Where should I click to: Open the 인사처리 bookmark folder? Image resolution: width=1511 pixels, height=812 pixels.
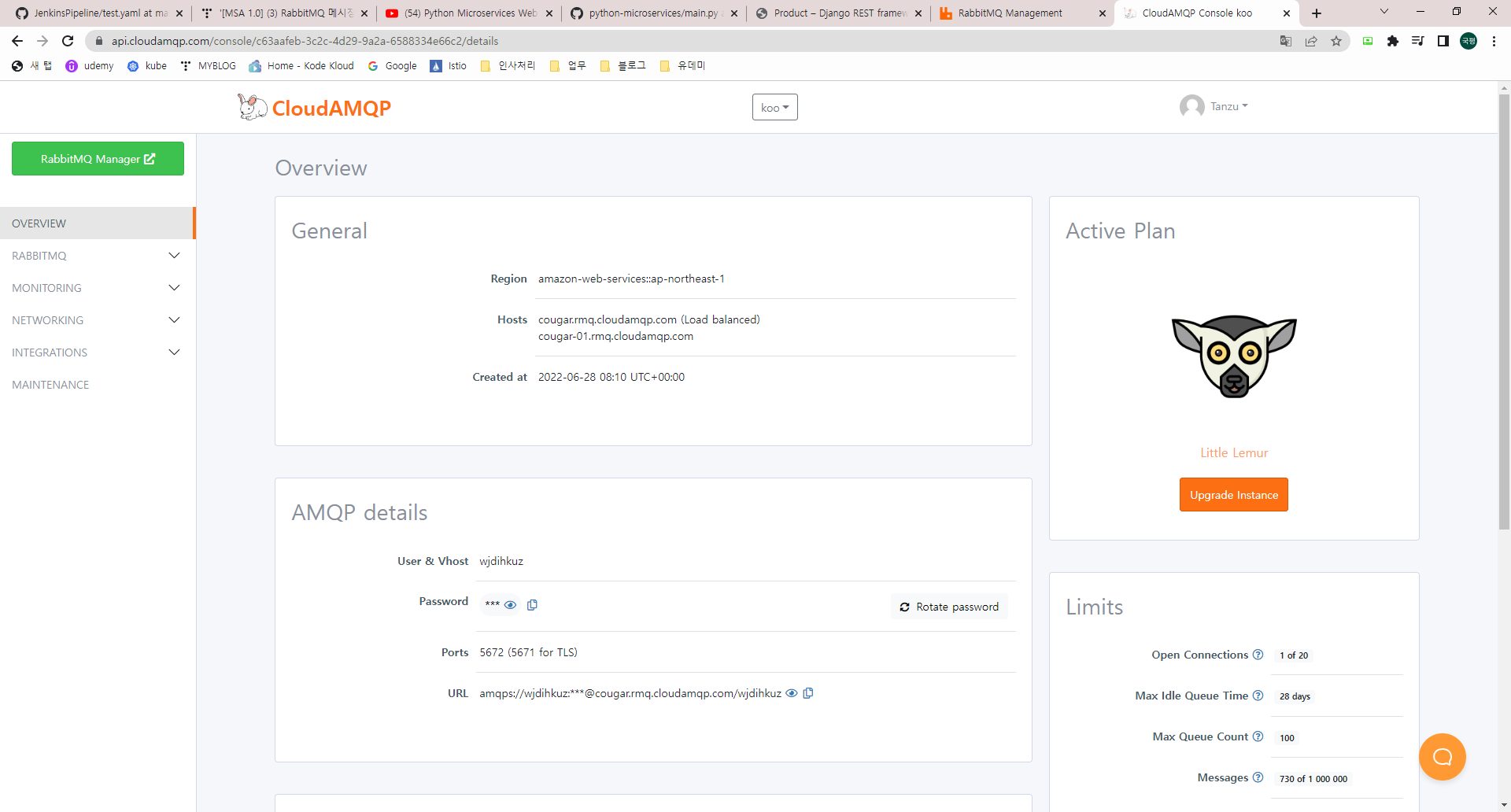point(508,66)
